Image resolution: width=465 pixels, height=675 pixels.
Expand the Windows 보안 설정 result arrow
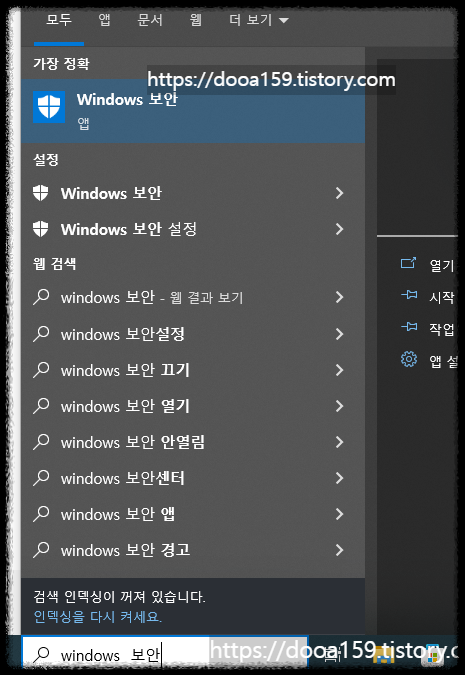[x=340, y=229]
